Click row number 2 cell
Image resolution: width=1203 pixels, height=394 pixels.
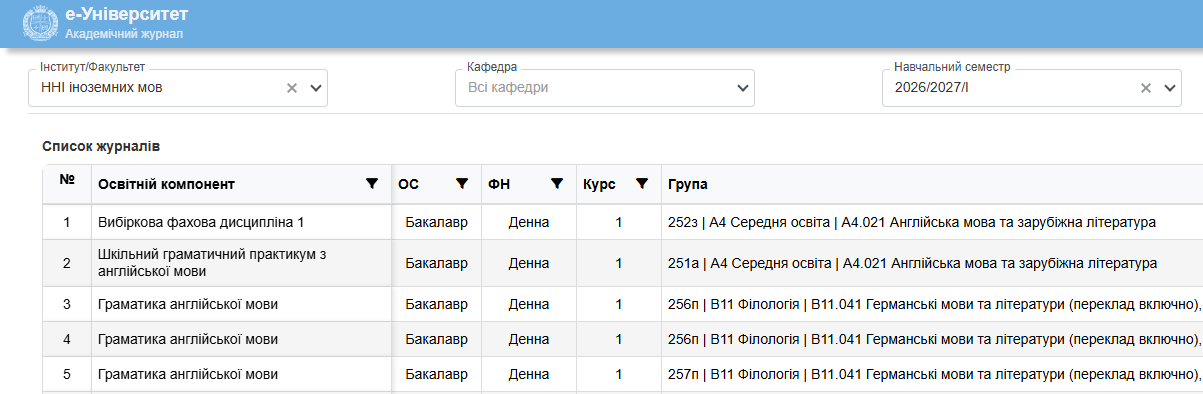tap(67, 263)
